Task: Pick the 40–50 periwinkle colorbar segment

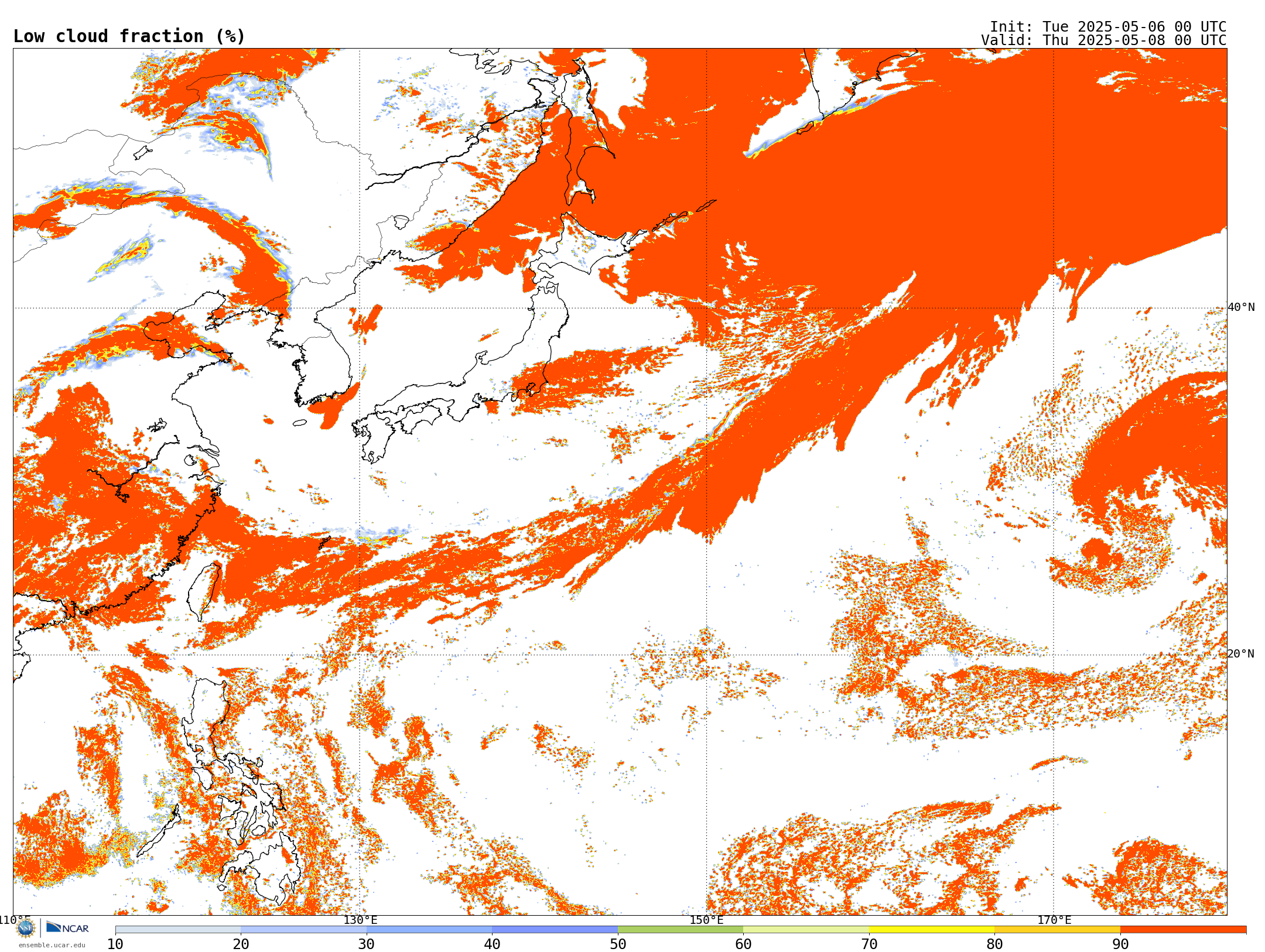Action: click(555, 930)
